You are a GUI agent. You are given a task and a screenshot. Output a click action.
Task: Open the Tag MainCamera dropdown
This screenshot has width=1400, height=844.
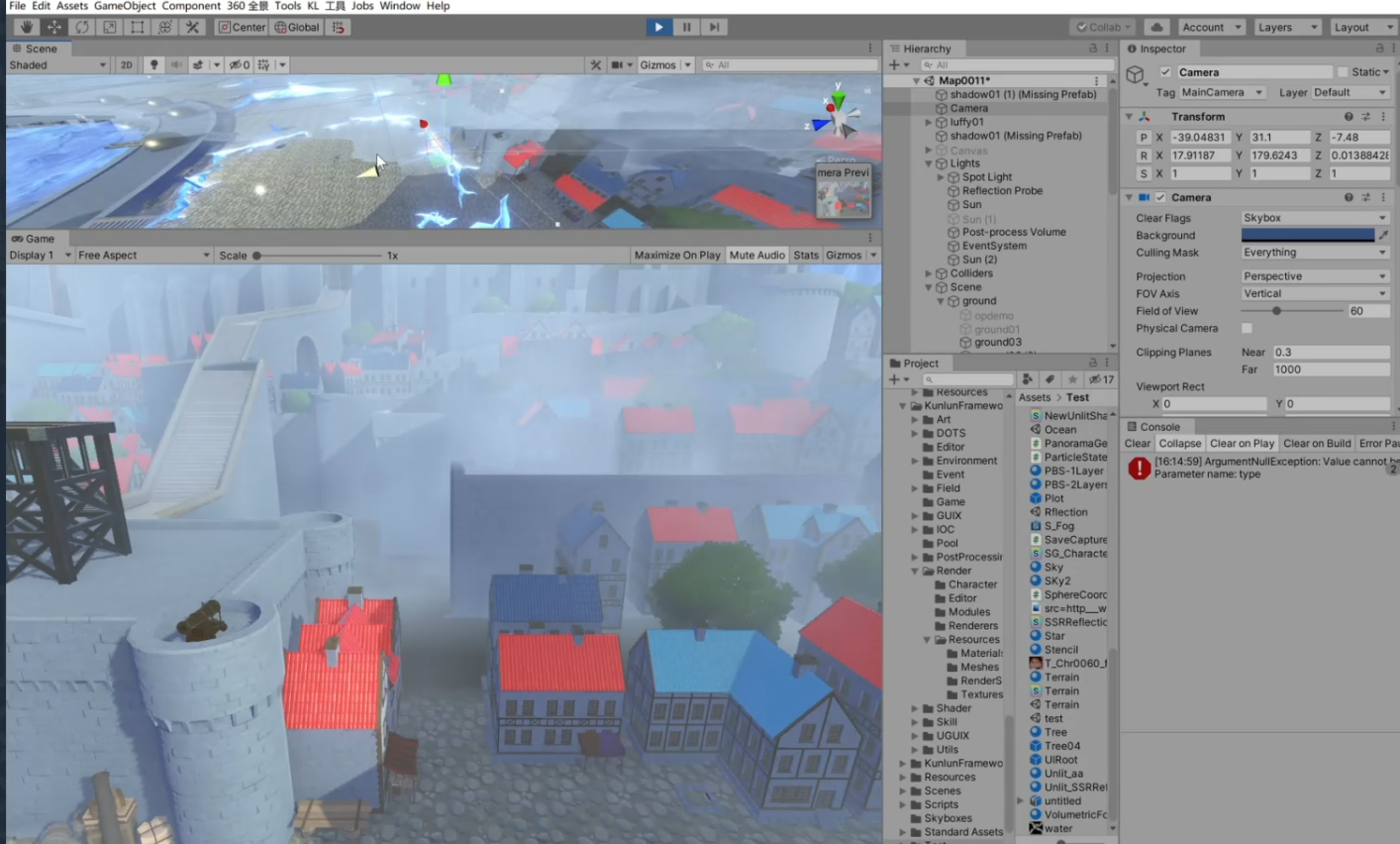[x=1223, y=92]
